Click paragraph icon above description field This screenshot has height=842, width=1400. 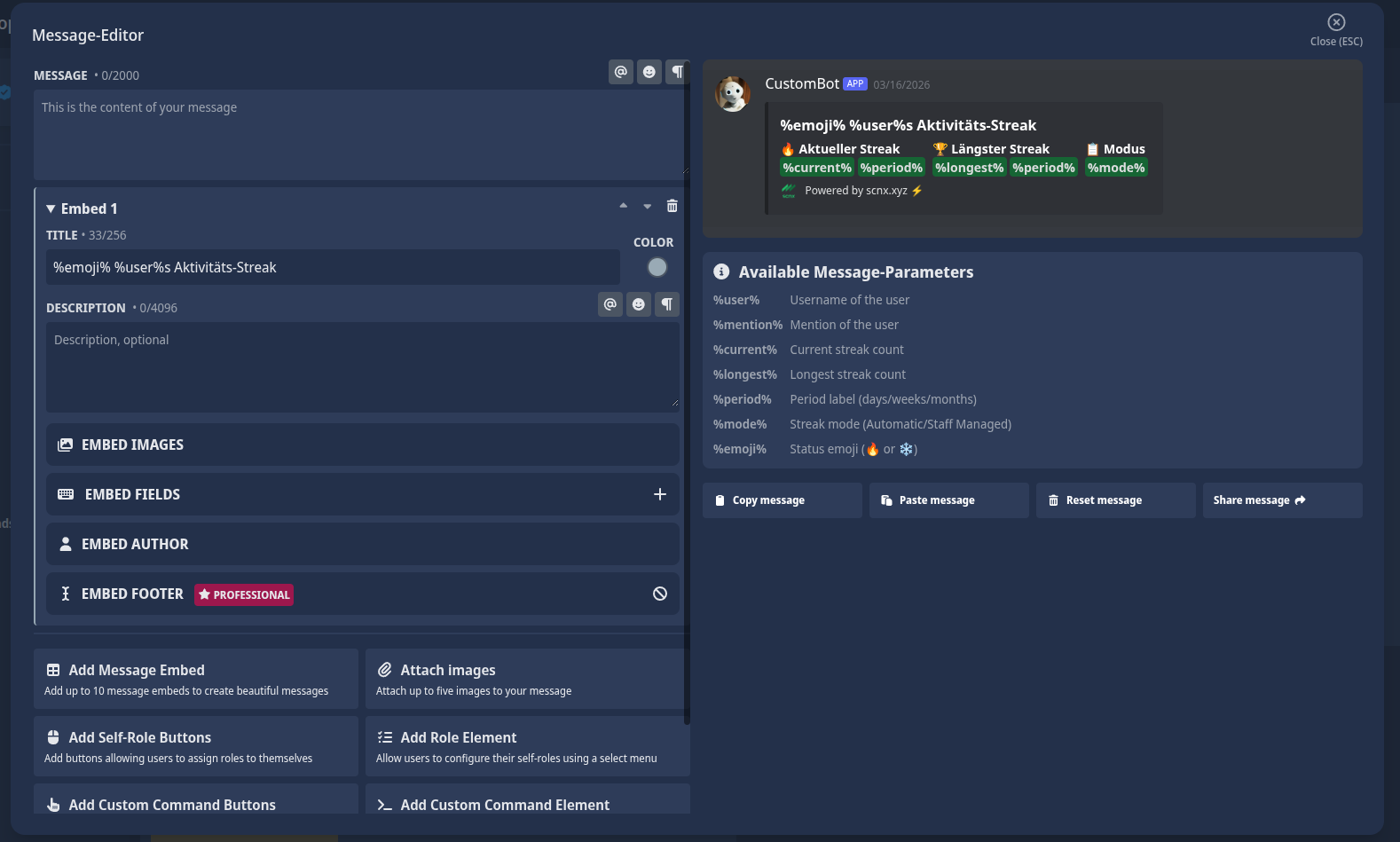coord(666,304)
